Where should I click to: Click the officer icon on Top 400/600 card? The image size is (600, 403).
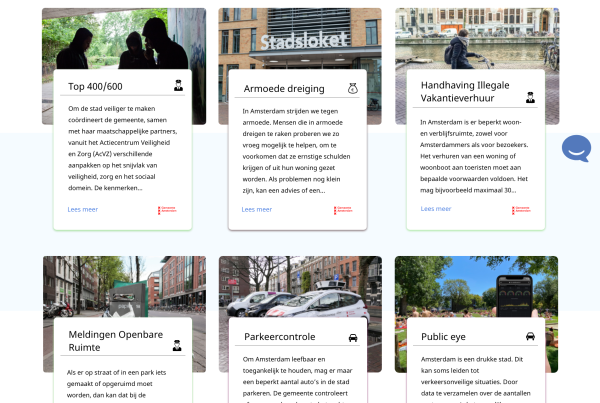click(178, 85)
